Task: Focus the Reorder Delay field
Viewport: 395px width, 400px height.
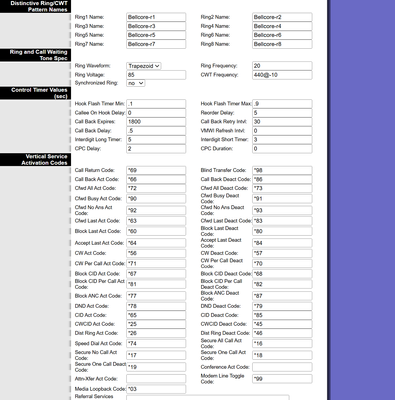Action: (282, 113)
